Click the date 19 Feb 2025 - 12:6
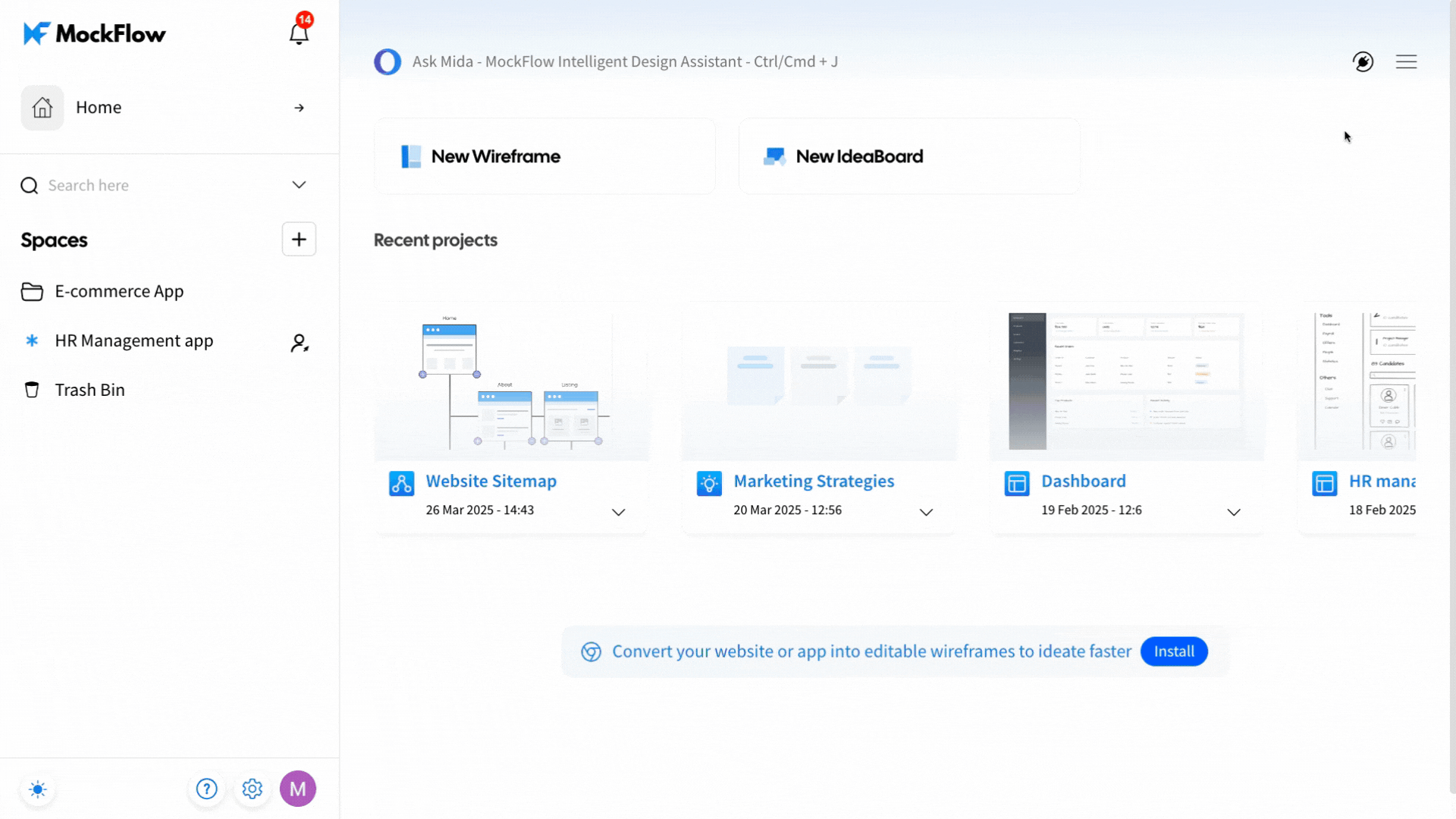 point(1091,510)
